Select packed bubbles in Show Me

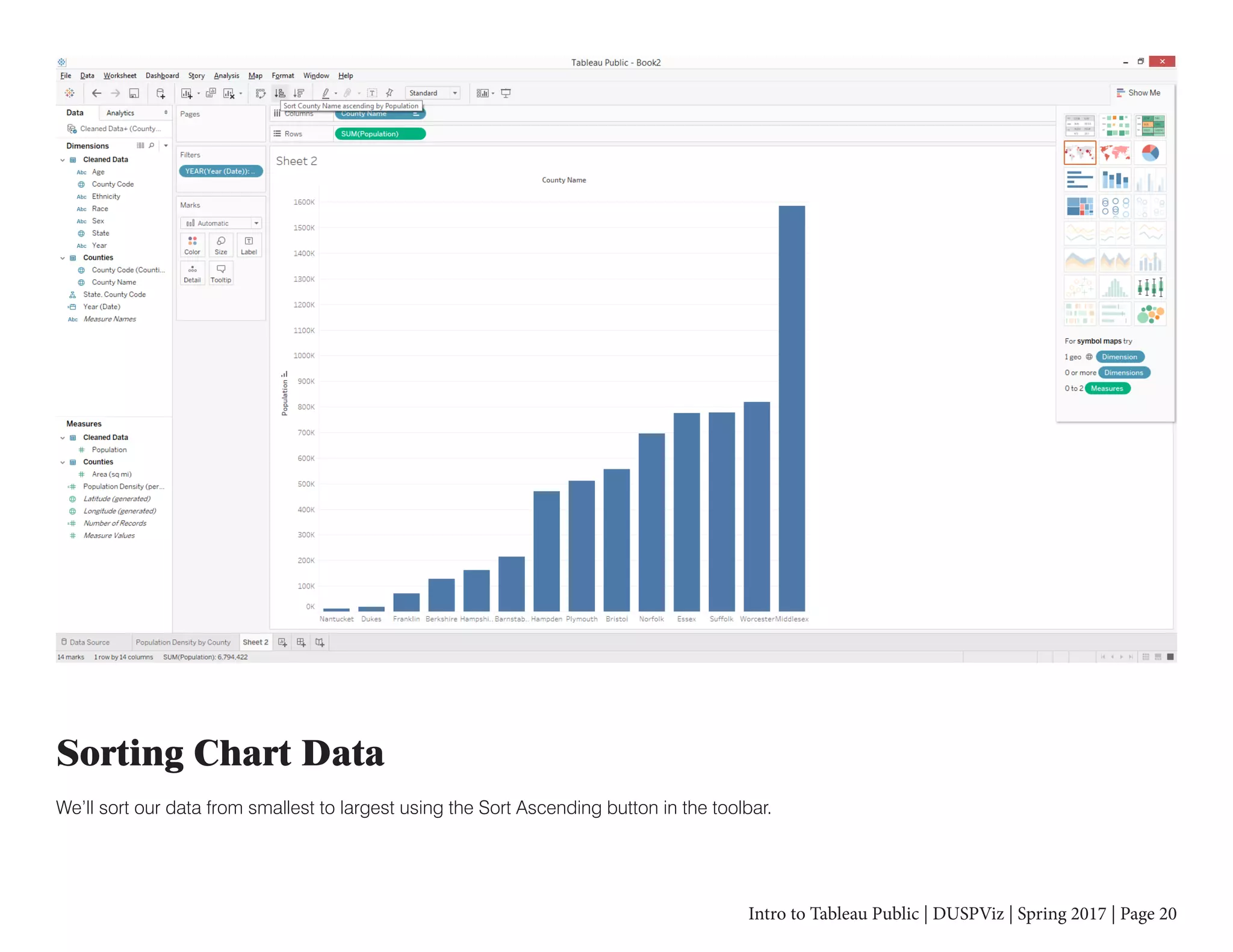(x=1151, y=314)
